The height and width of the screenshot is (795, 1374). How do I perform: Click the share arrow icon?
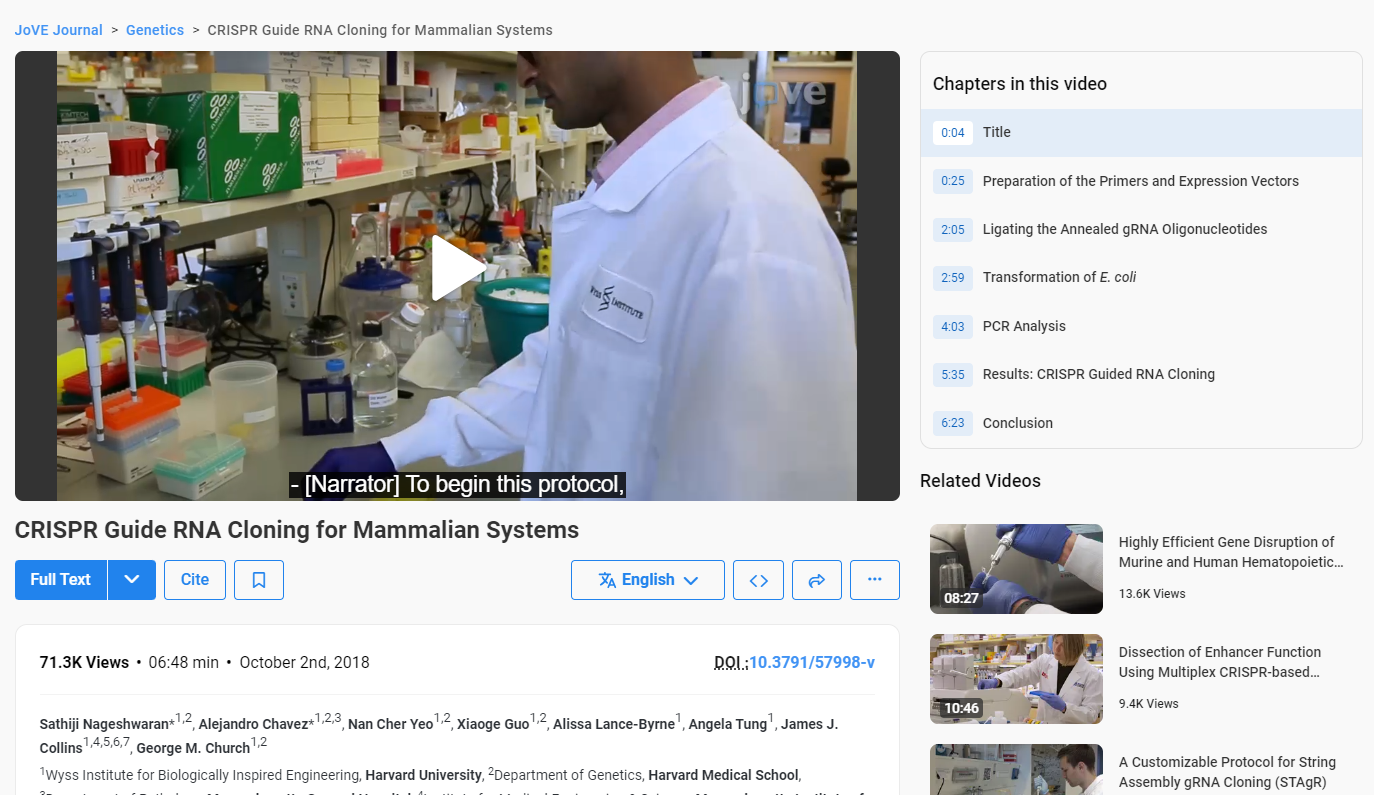tap(817, 580)
